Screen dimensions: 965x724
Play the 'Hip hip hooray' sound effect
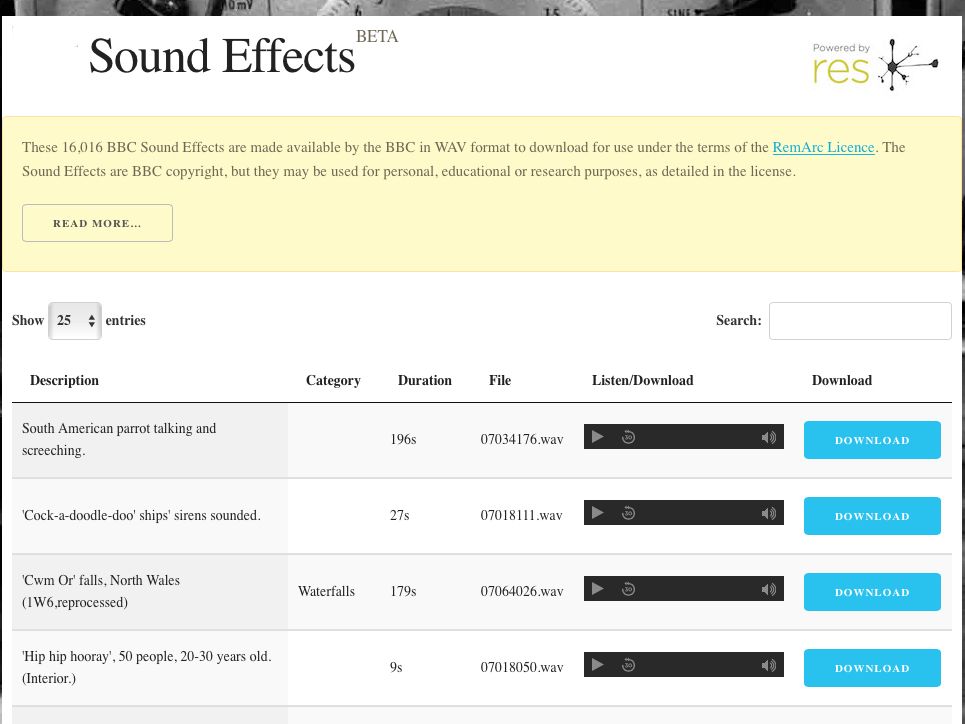pyautogui.click(x=598, y=665)
